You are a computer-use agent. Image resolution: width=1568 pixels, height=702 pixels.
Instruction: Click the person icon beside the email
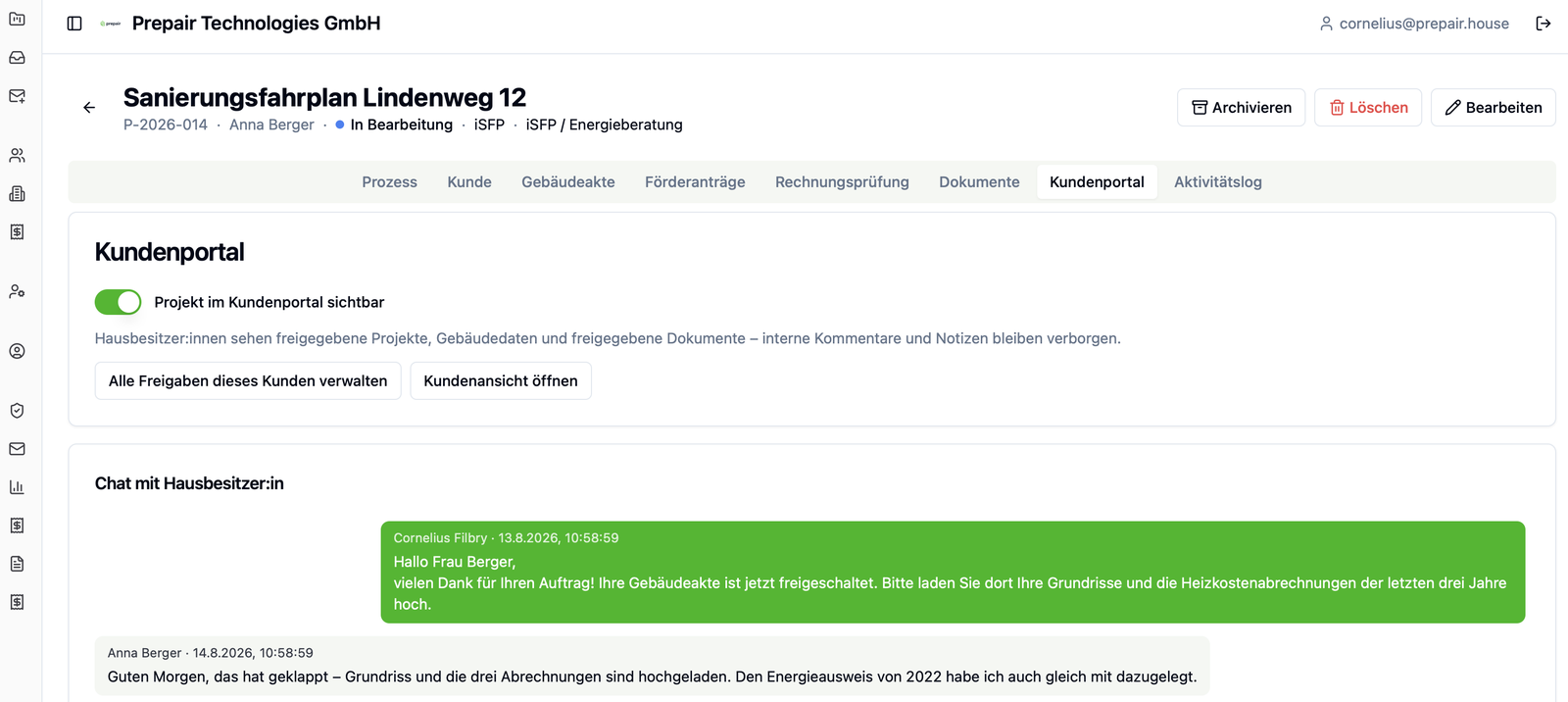coord(1326,24)
